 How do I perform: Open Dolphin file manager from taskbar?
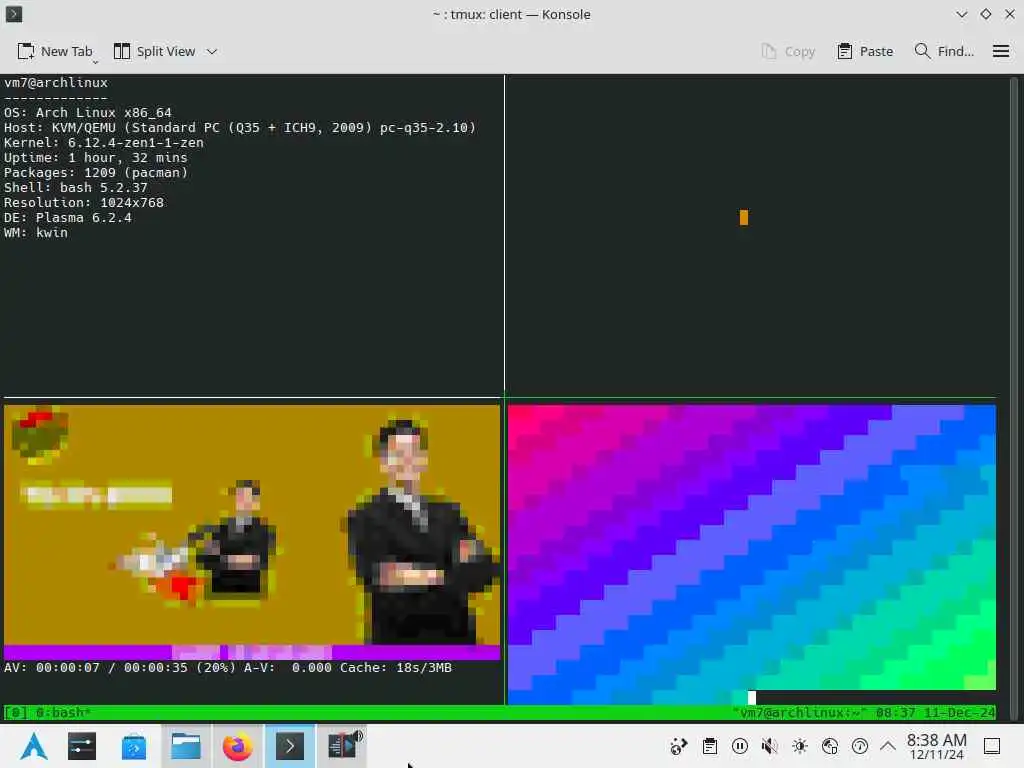click(186, 746)
